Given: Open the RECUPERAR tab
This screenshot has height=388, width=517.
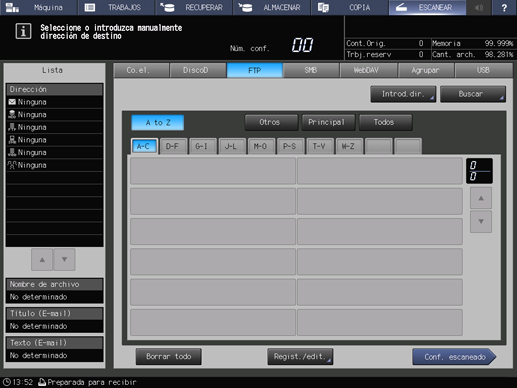Looking at the screenshot, I should [194, 7].
